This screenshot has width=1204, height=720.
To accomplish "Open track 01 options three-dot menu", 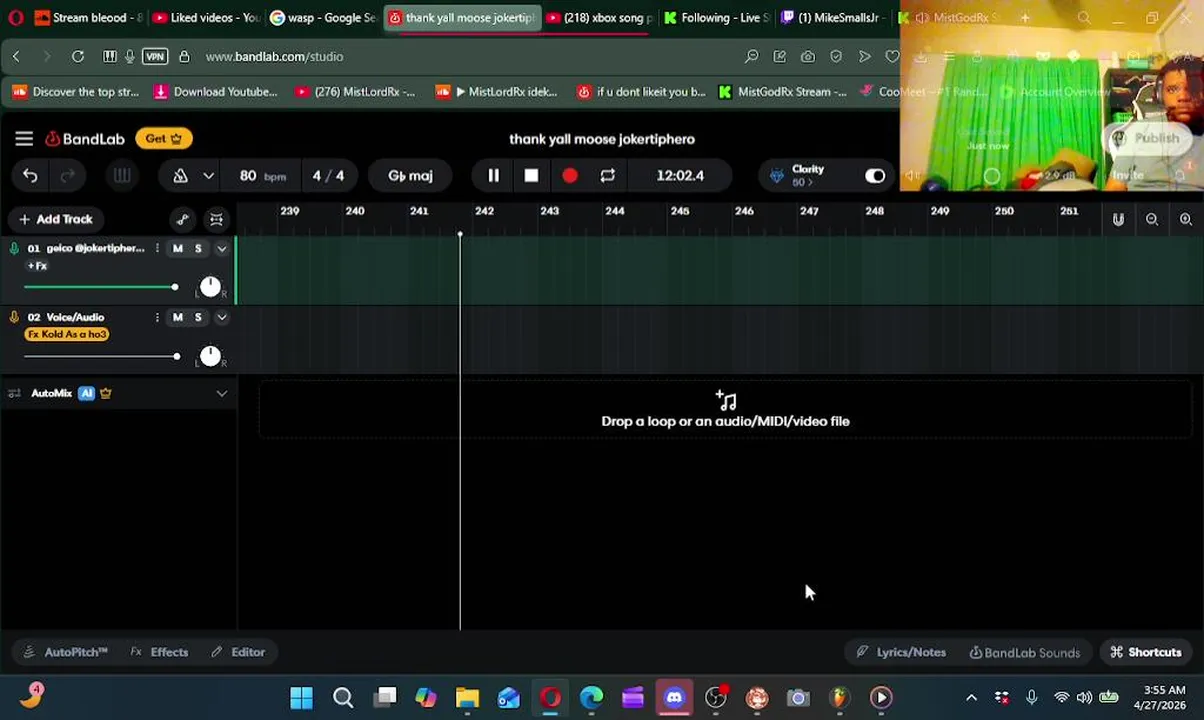I will (x=157, y=248).
